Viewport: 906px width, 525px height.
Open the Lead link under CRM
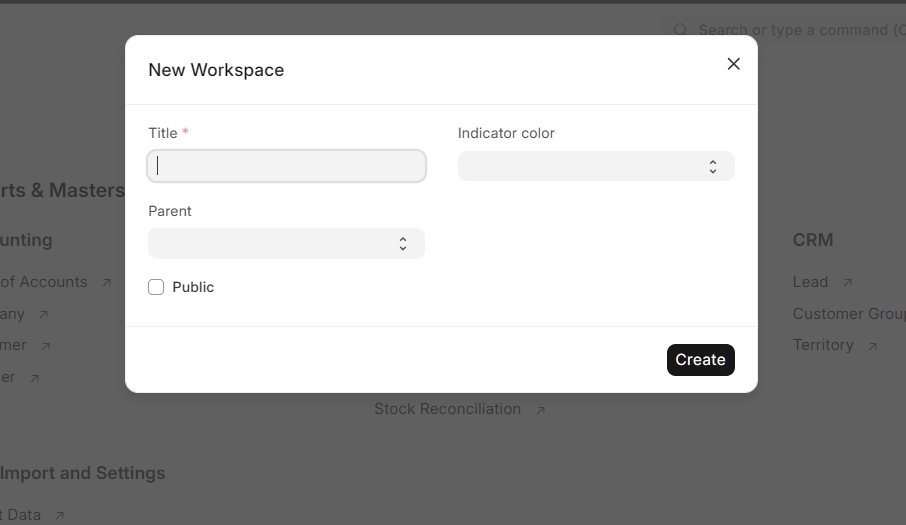(810, 282)
